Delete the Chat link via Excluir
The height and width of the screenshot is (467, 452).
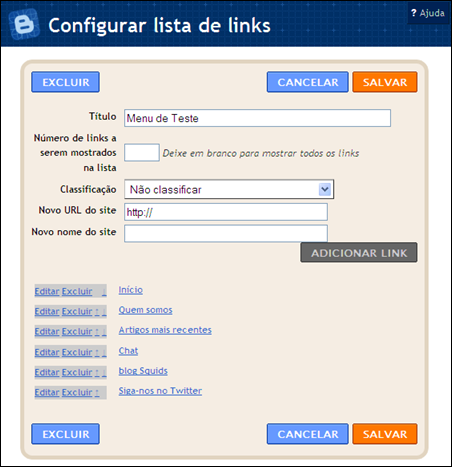[77, 352]
